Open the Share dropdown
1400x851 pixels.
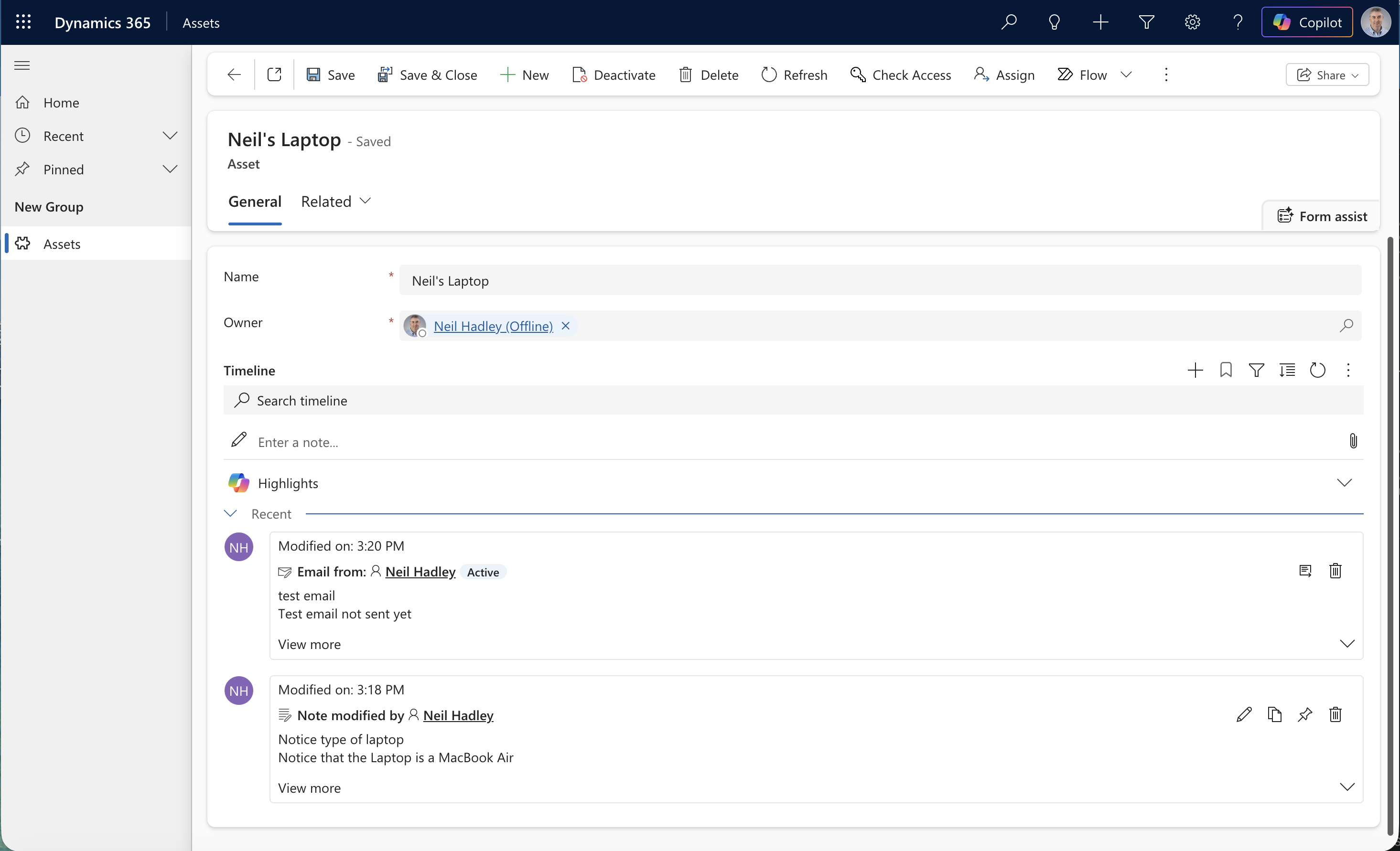(x=1327, y=75)
